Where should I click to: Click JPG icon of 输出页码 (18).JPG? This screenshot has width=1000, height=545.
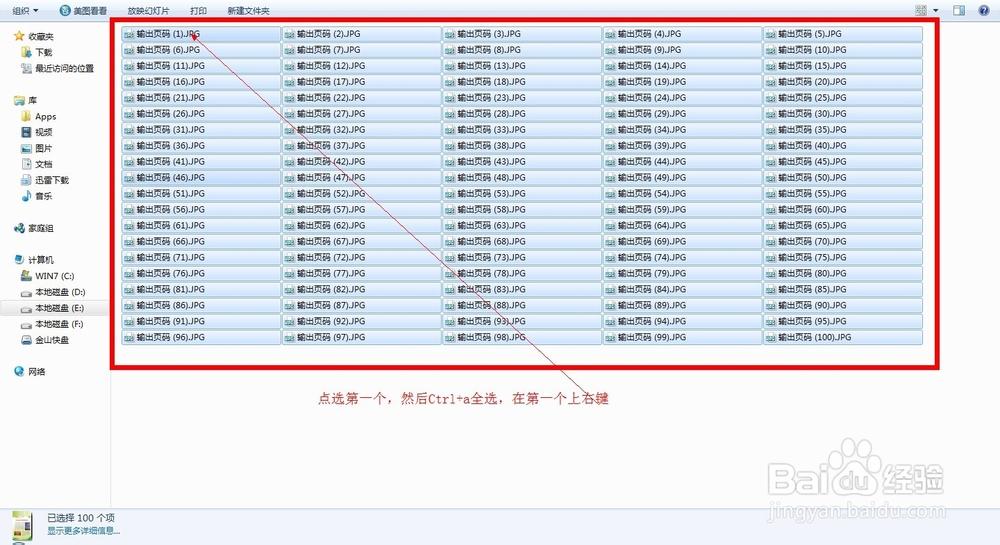click(450, 82)
